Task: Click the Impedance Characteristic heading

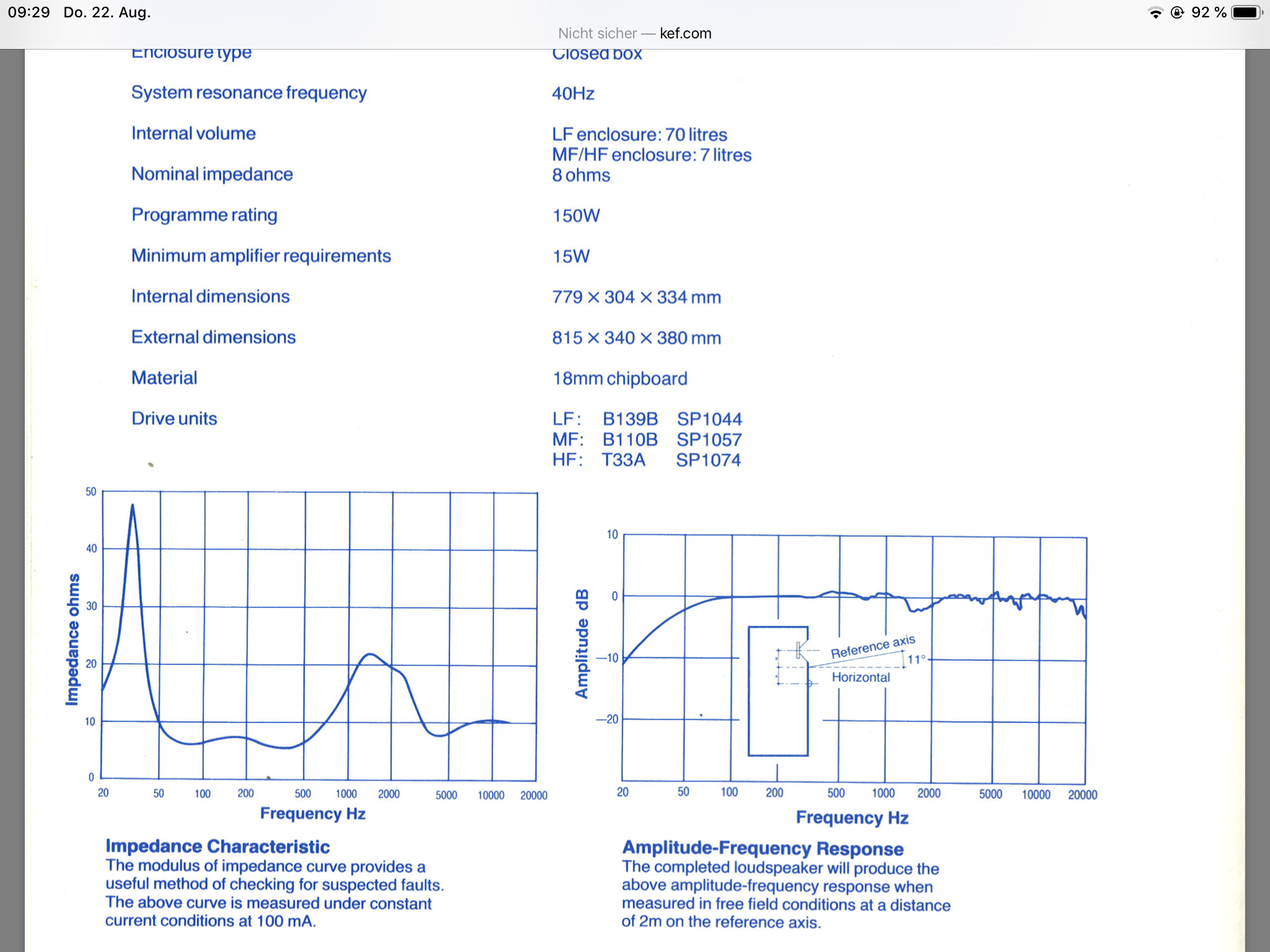Action: coord(218,846)
